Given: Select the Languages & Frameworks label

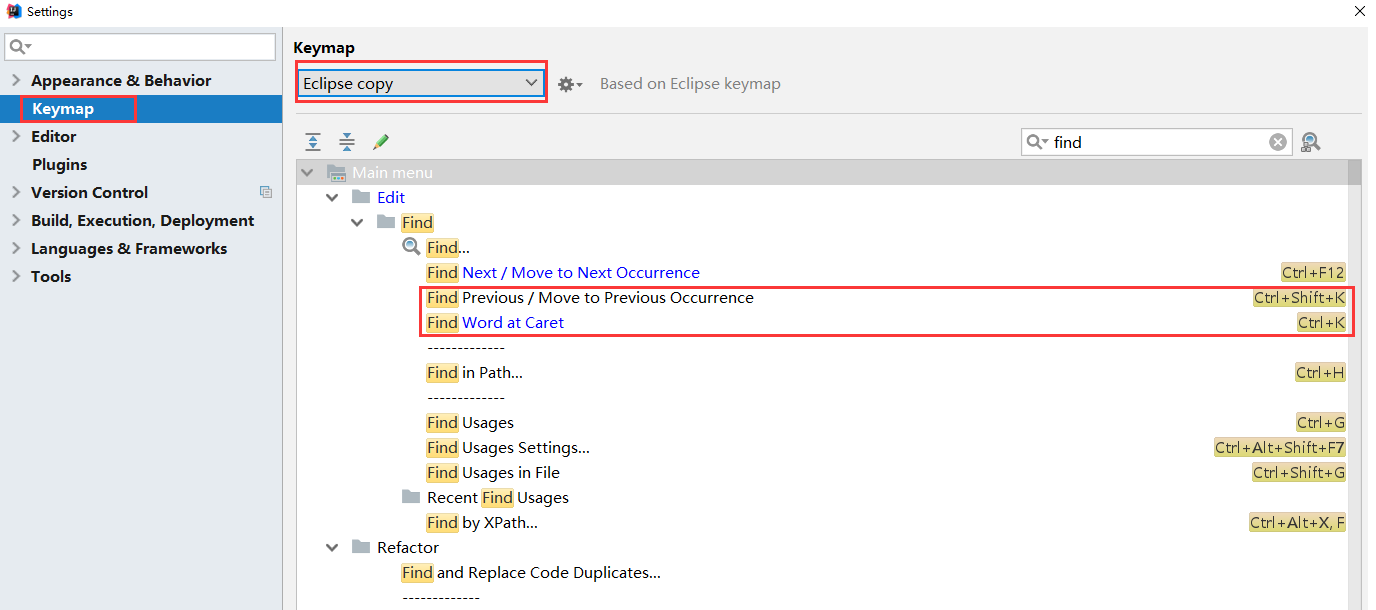Looking at the screenshot, I should pyautogui.click(x=129, y=248).
